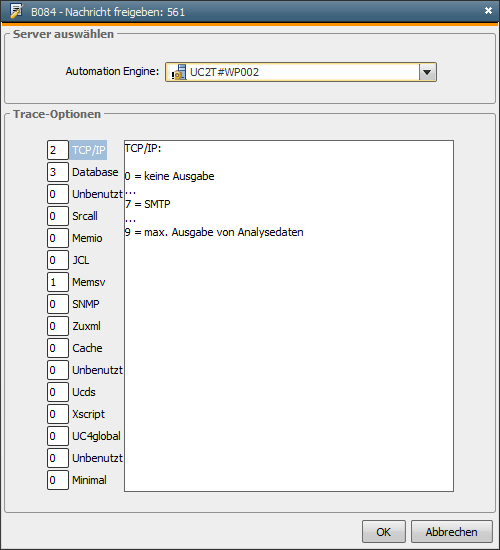
Task: Click the Minimal trace level field
Action: click(58, 480)
